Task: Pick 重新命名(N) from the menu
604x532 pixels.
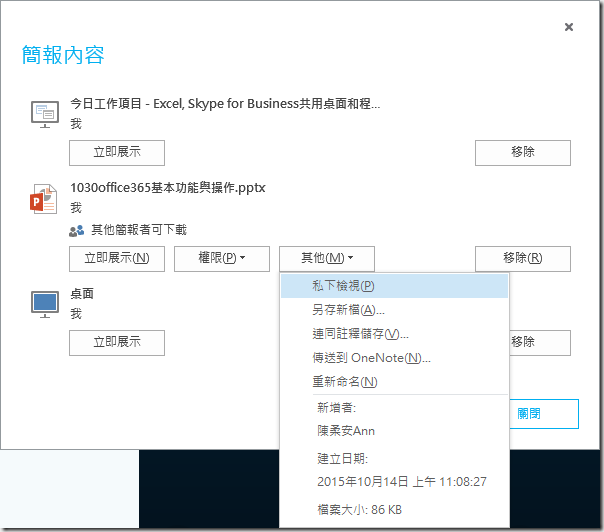Action: click(345, 382)
